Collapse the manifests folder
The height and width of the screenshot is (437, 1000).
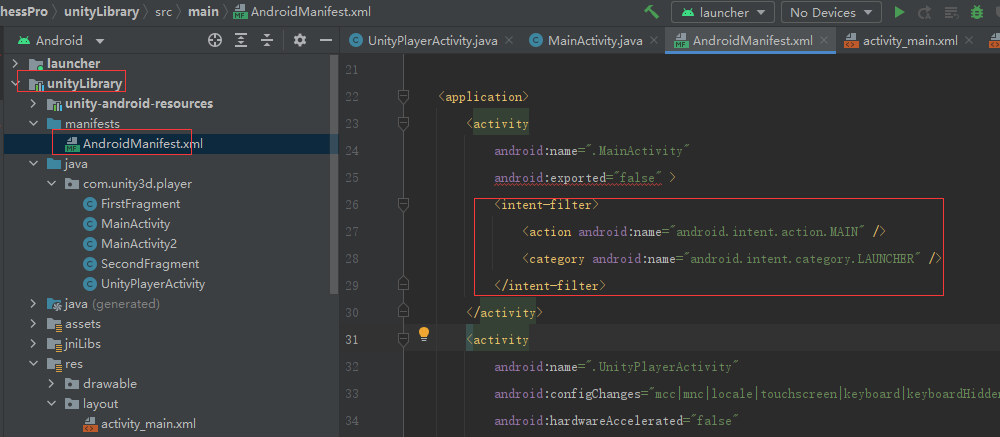(x=33, y=124)
